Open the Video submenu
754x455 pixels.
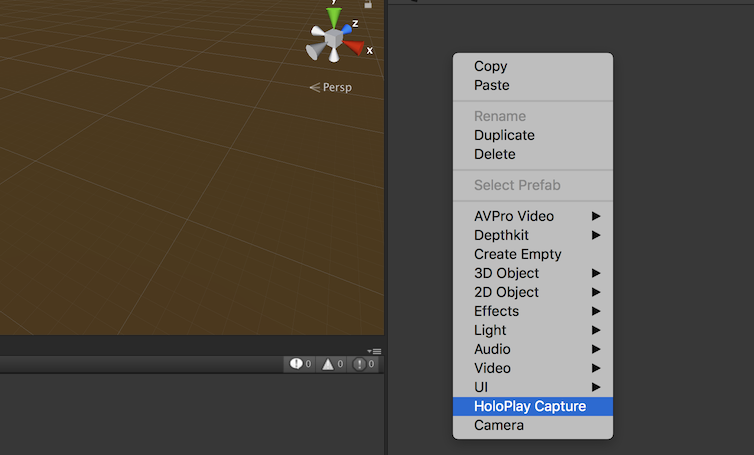(x=533, y=368)
